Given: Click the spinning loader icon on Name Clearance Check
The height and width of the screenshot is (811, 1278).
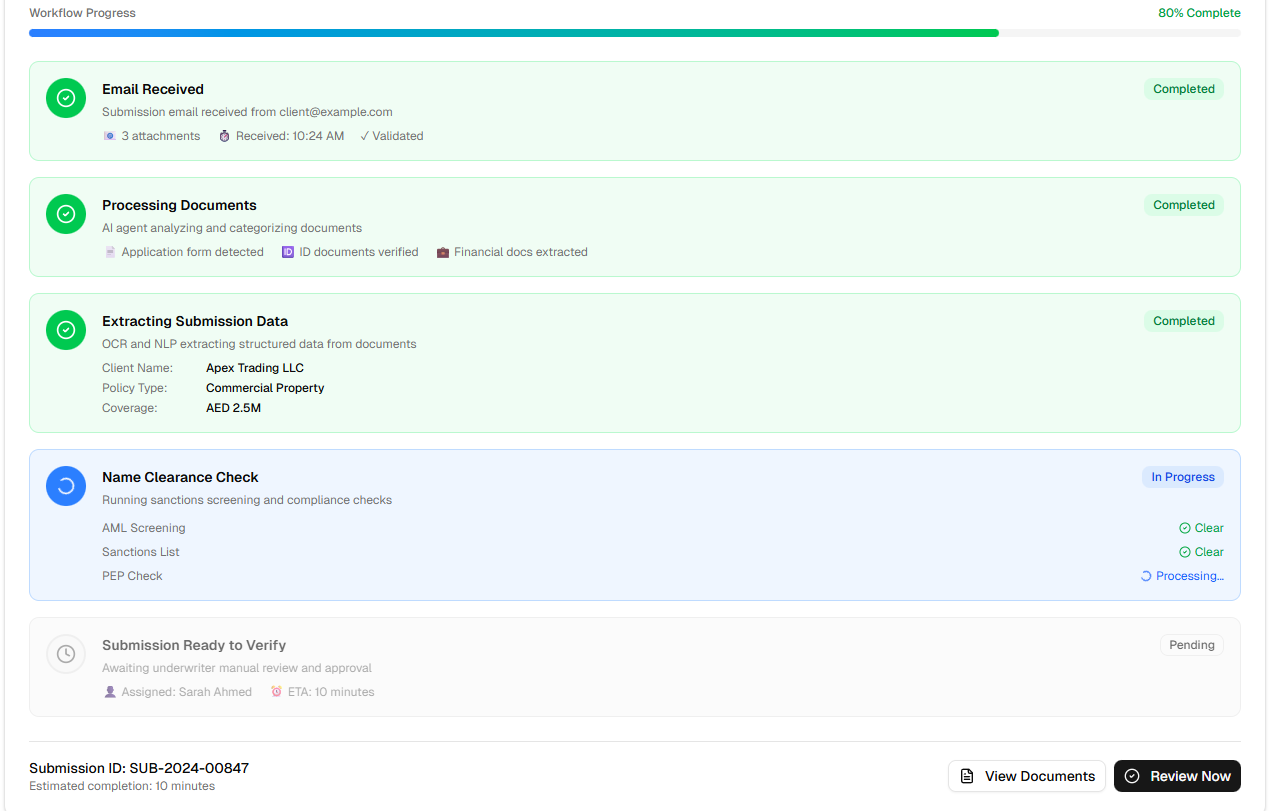Looking at the screenshot, I should click(x=65, y=485).
